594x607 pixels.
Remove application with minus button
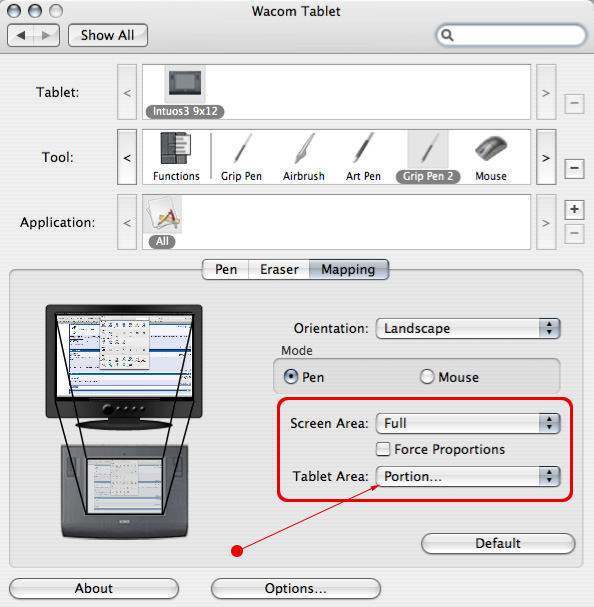point(574,233)
